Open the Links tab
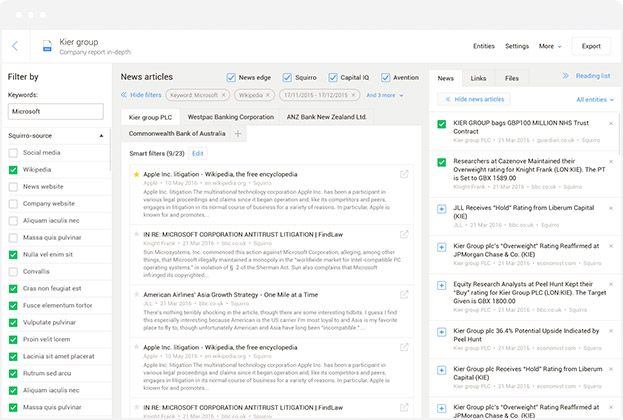Screen dimensions: 623x420 pos(478,78)
